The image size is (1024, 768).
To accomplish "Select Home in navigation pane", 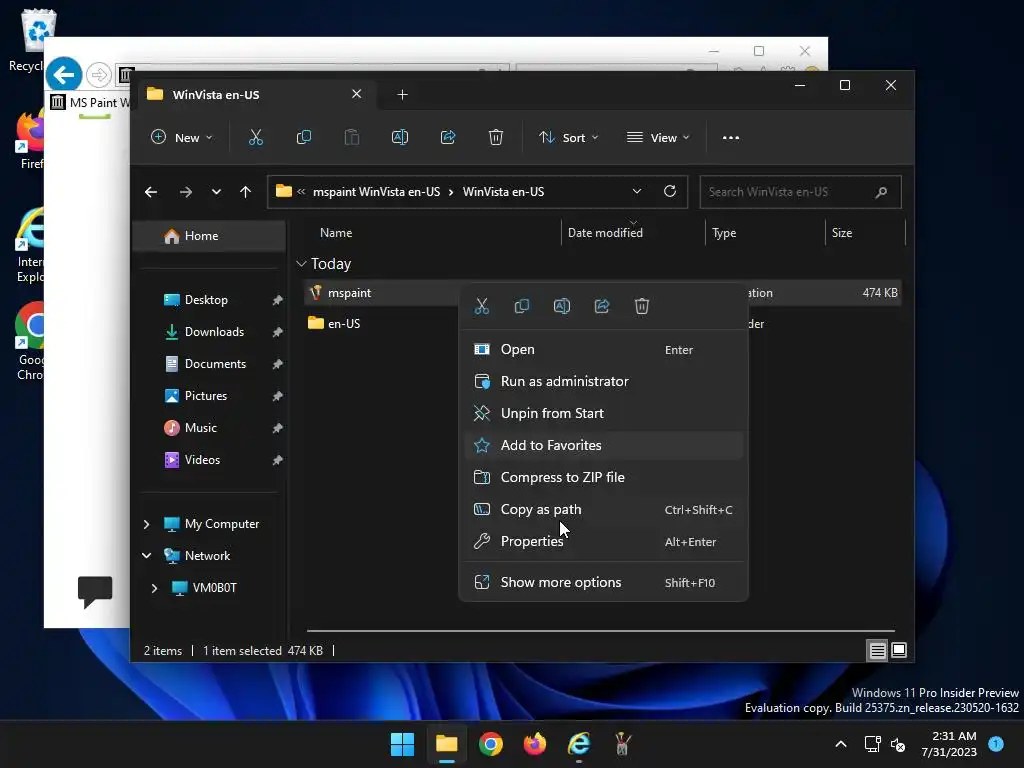I will click(x=209, y=236).
